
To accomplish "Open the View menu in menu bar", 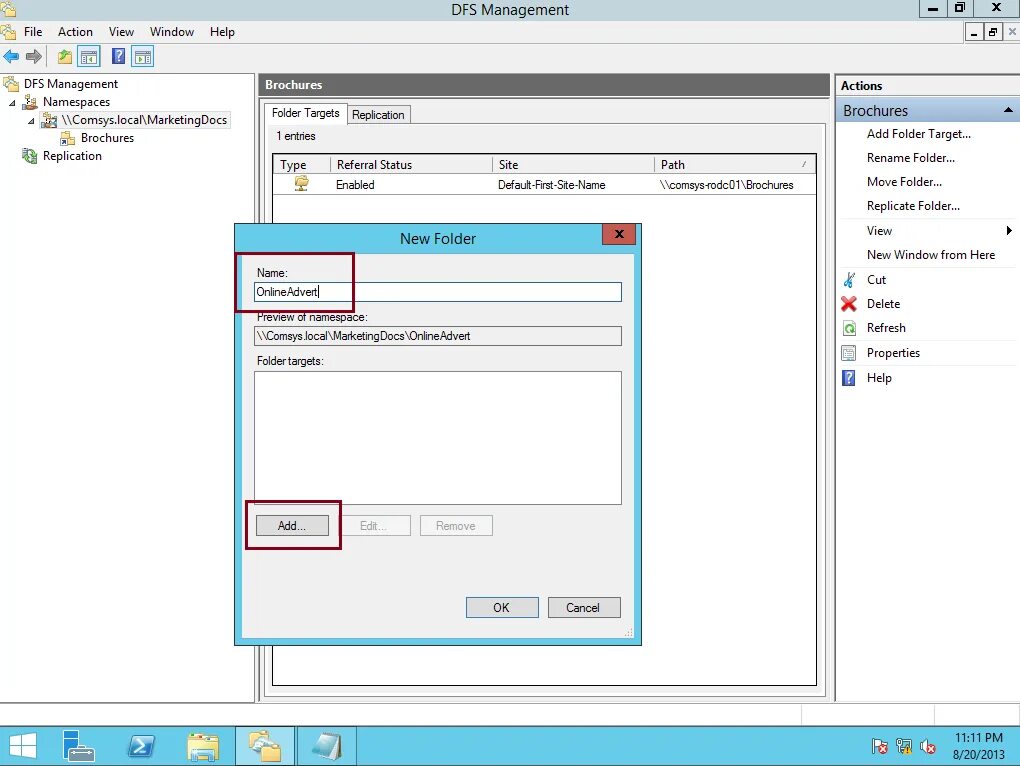I will [121, 32].
